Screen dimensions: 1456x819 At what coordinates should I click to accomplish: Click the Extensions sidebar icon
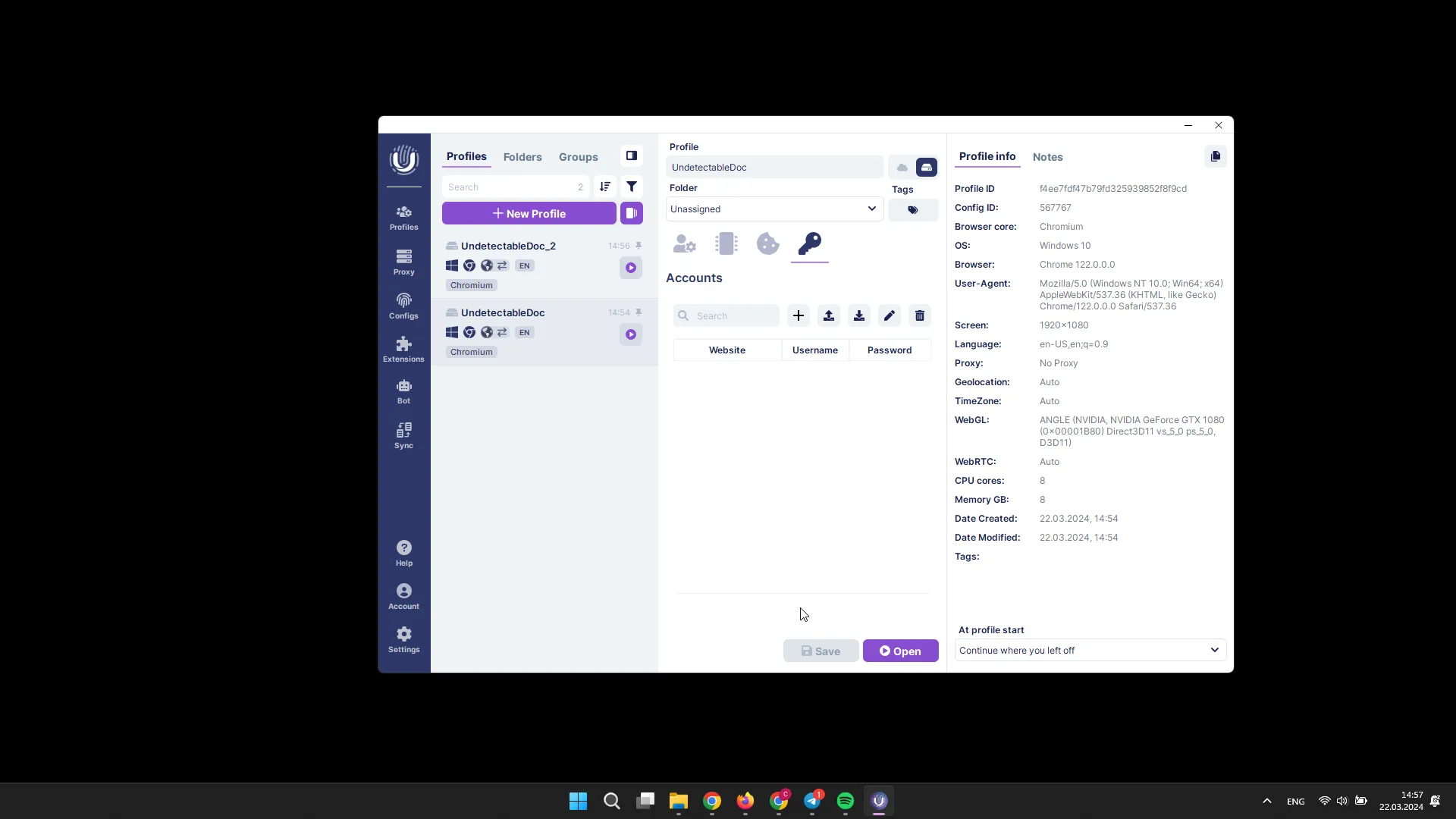tap(404, 349)
